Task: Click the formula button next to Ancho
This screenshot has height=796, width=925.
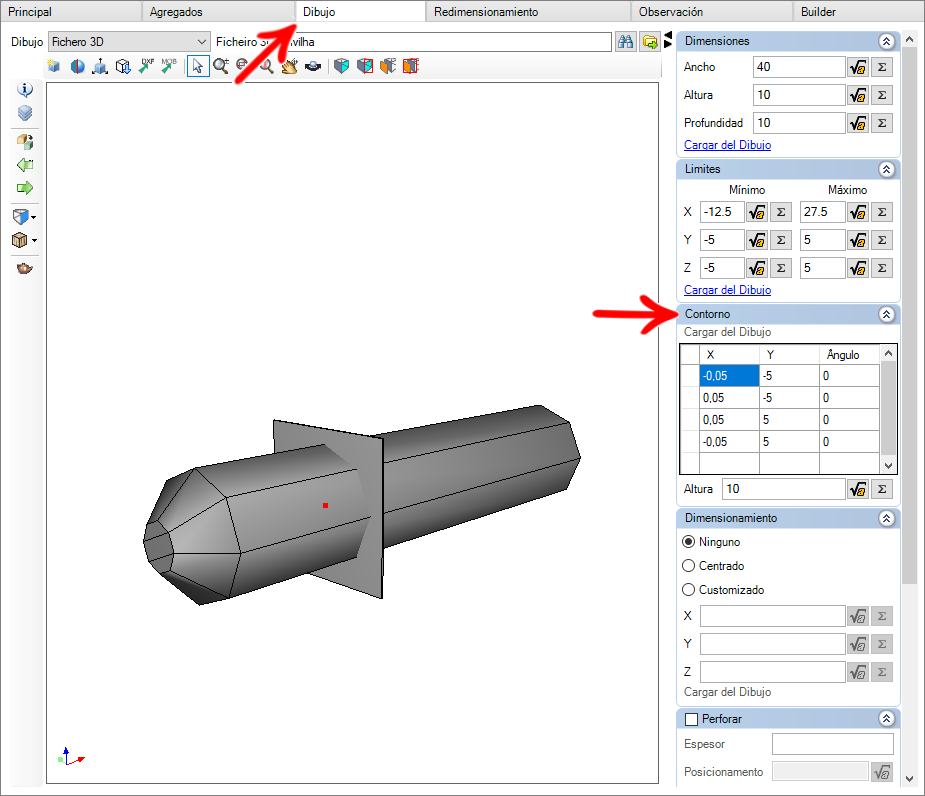Action: tap(858, 67)
